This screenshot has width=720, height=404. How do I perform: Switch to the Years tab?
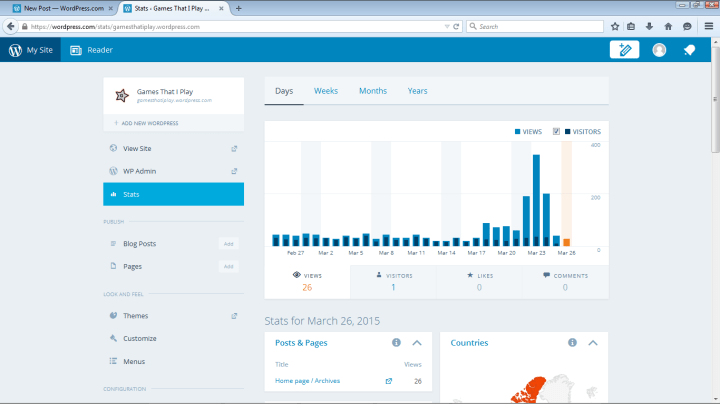417,91
